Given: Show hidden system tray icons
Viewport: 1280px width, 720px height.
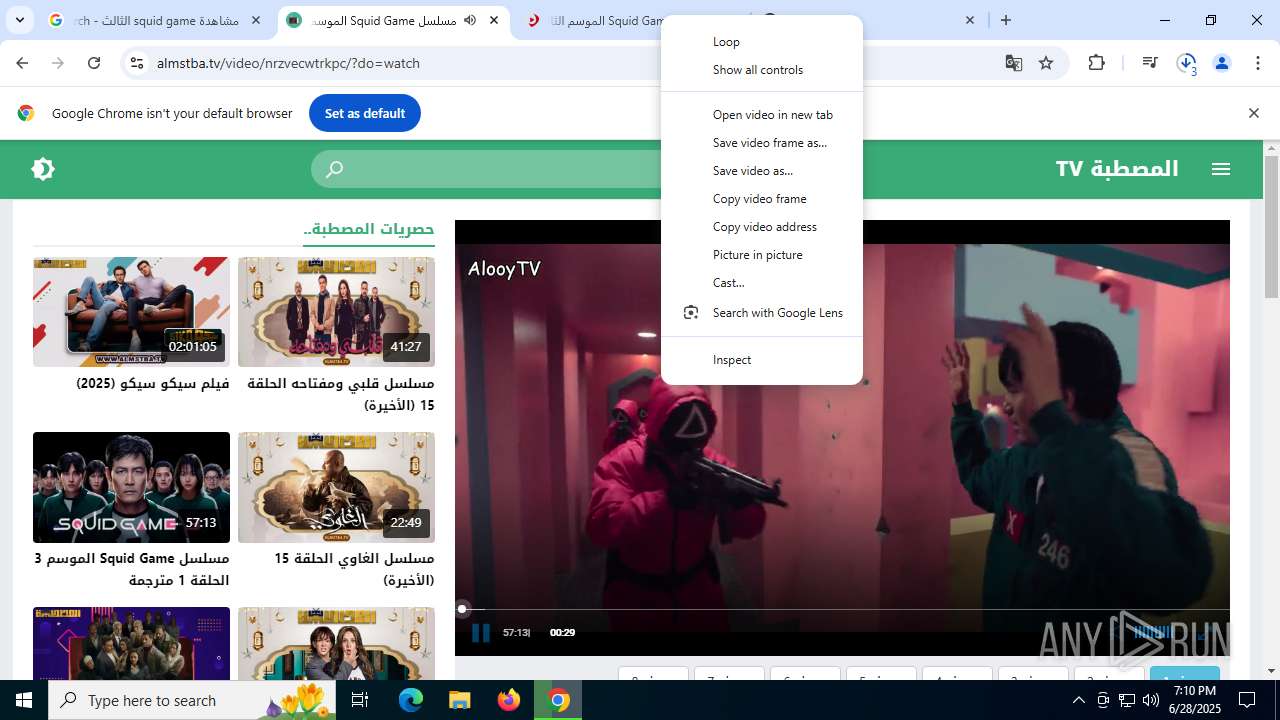Looking at the screenshot, I should (x=1078, y=700).
